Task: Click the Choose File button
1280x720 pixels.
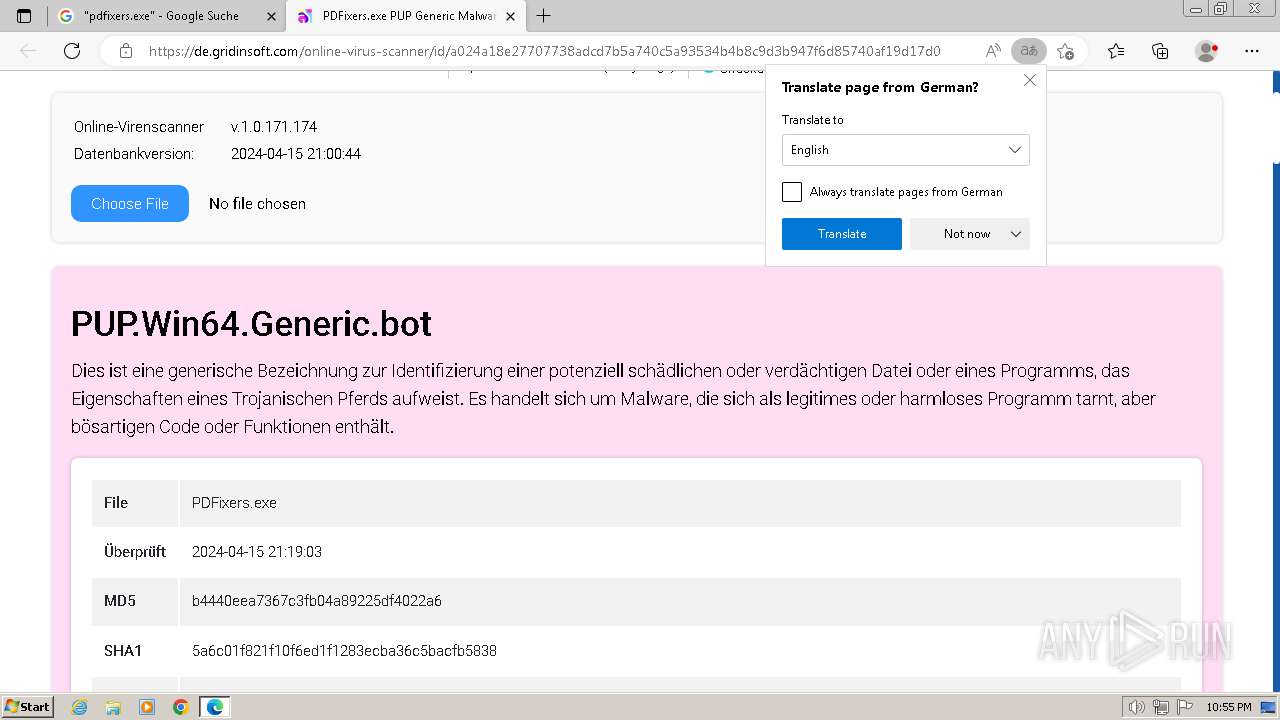Action: coord(130,203)
